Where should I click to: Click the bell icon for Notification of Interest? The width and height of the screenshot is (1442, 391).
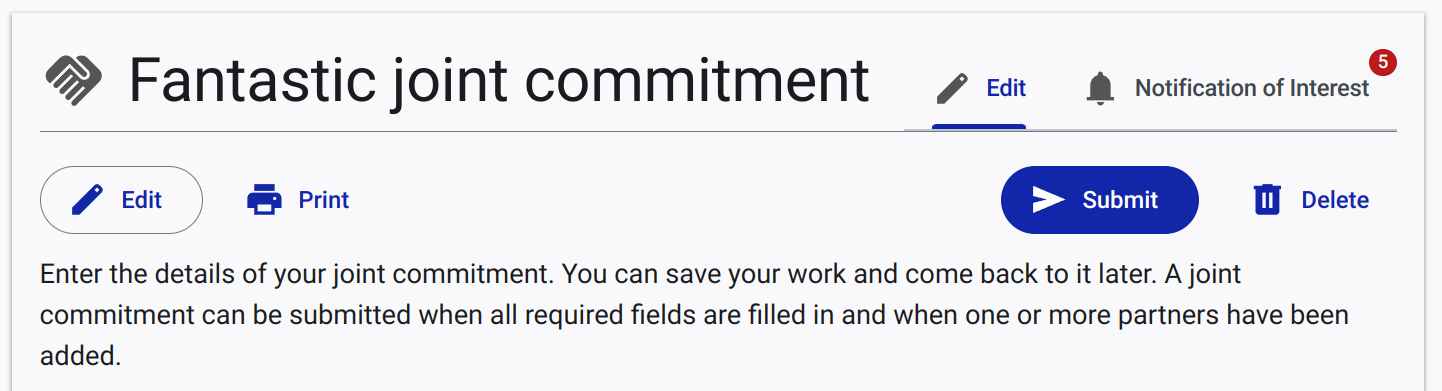pos(1100,89)
